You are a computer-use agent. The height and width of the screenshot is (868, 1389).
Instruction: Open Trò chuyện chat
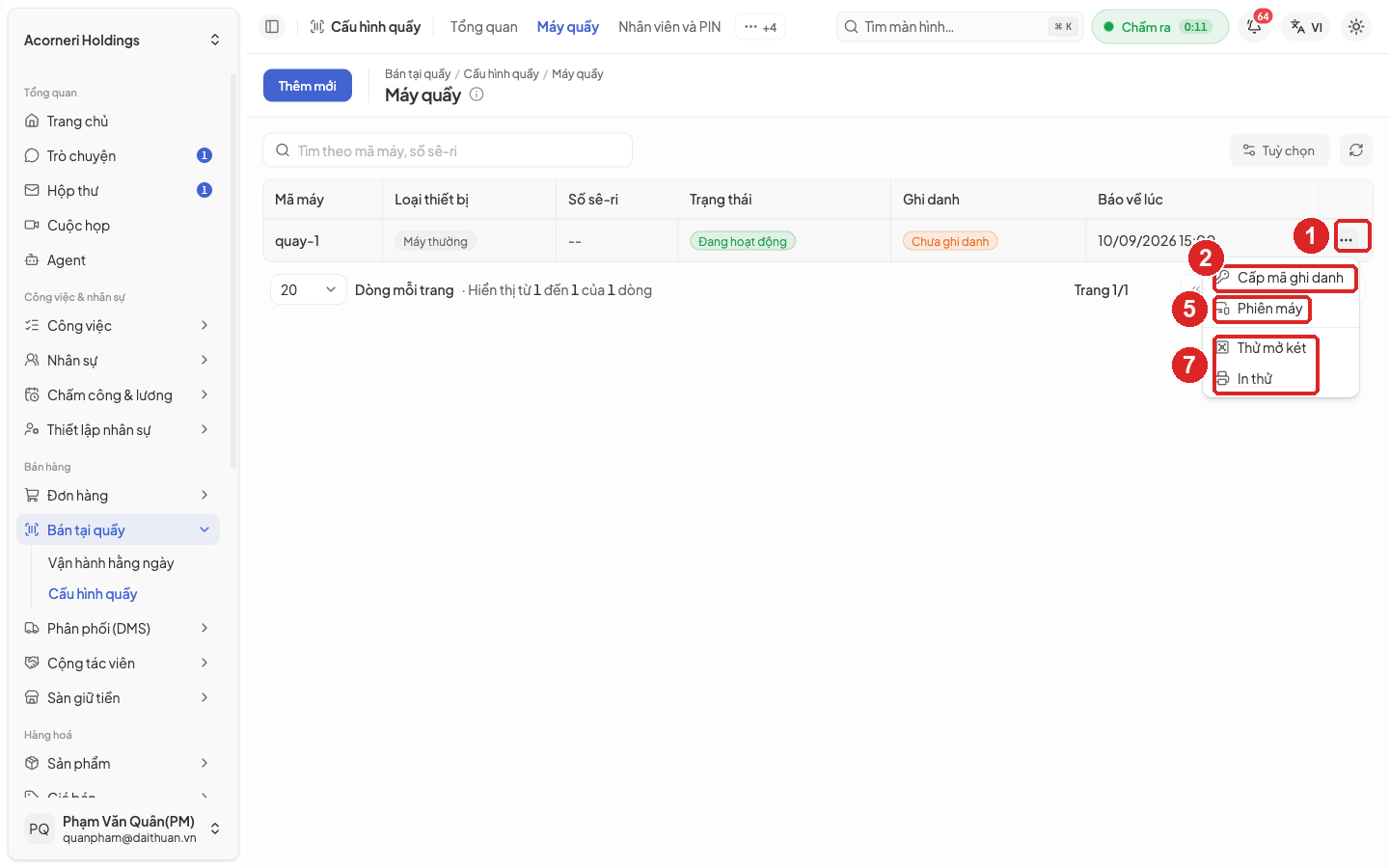(x=119, y=156)
